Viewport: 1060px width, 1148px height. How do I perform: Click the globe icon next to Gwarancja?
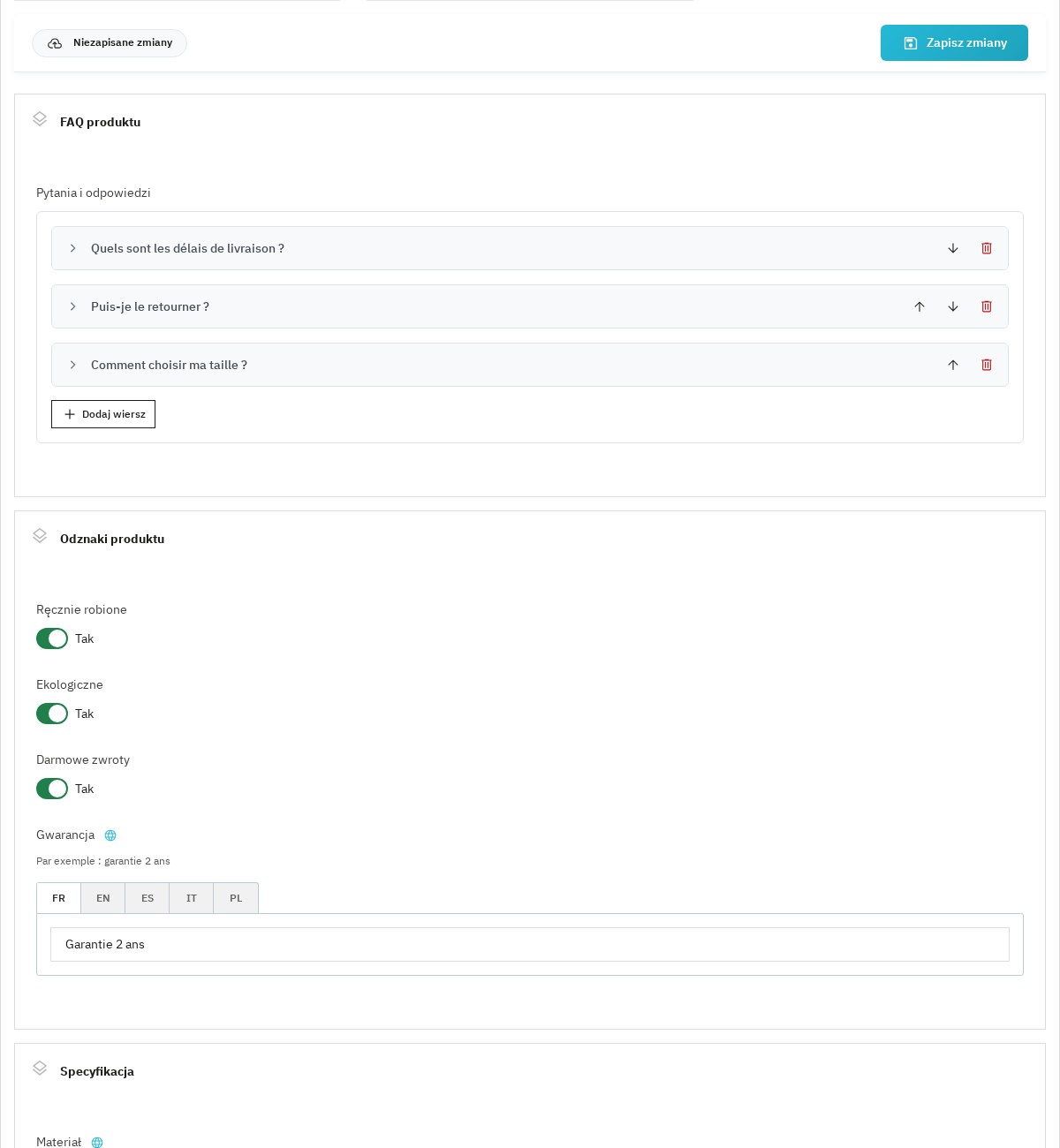110,835
